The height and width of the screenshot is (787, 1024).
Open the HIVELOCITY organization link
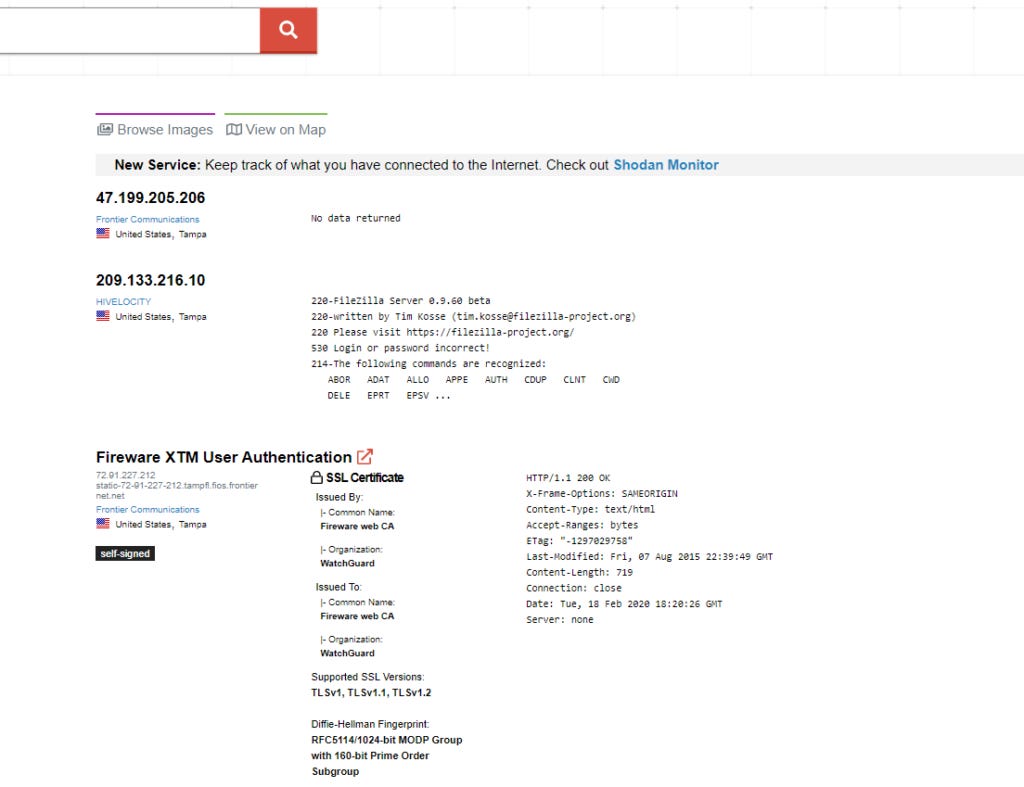123,302
